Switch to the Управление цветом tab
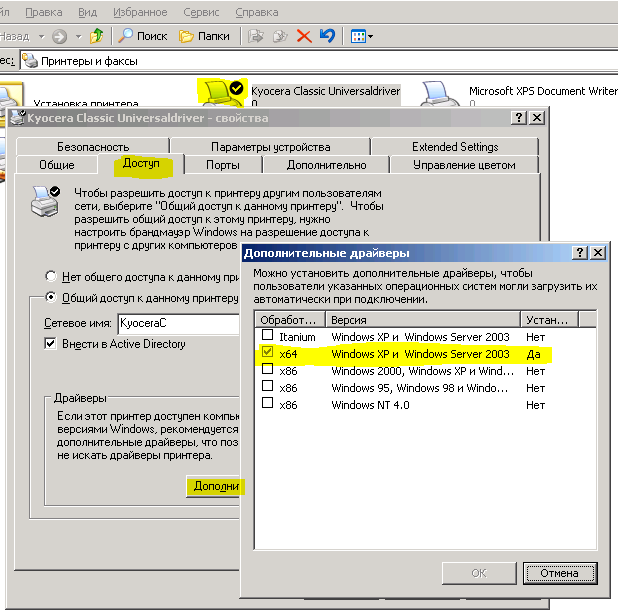618x616 pixels. (464, 165)
